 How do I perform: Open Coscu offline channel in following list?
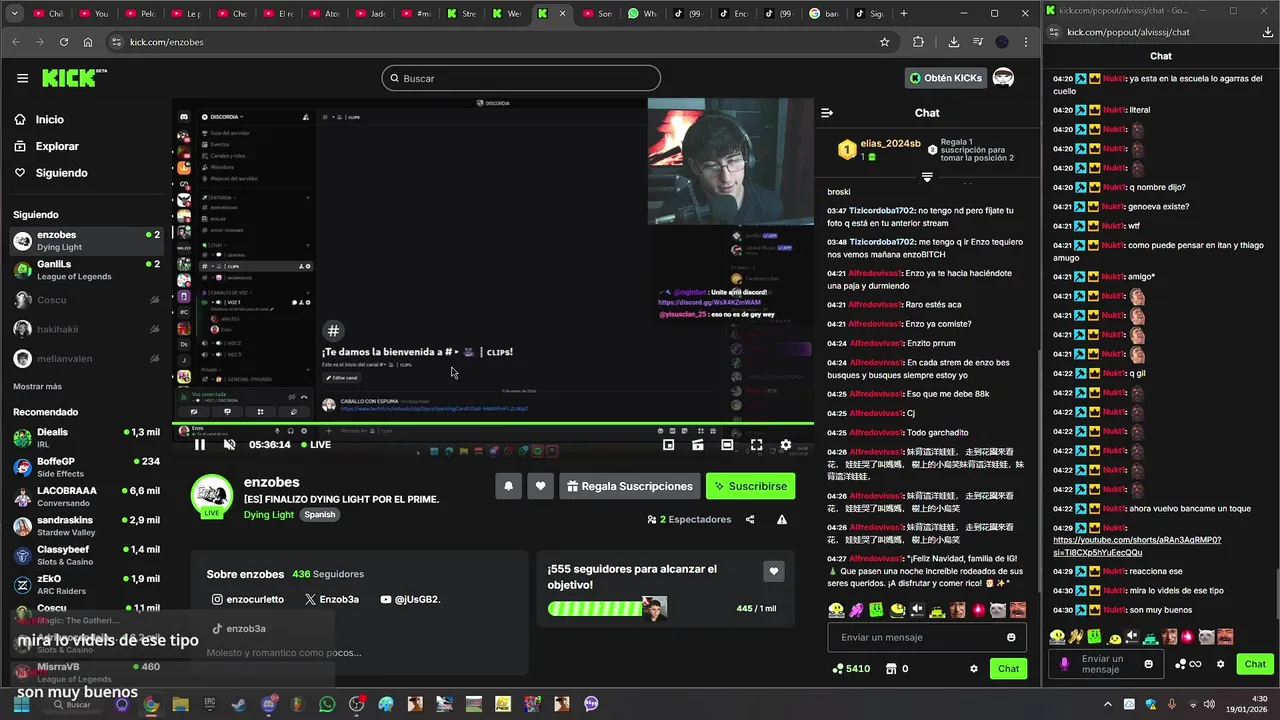86,300
